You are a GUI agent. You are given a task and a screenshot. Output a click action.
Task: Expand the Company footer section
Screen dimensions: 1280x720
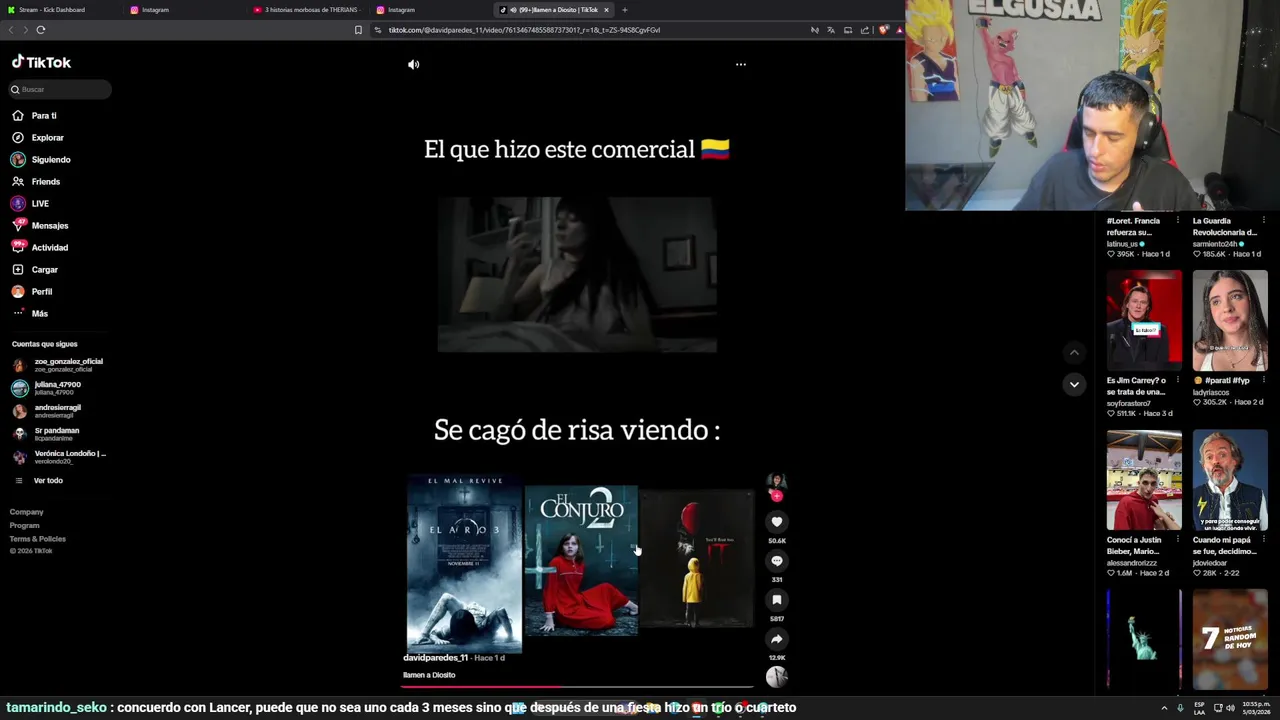[27, 512]
